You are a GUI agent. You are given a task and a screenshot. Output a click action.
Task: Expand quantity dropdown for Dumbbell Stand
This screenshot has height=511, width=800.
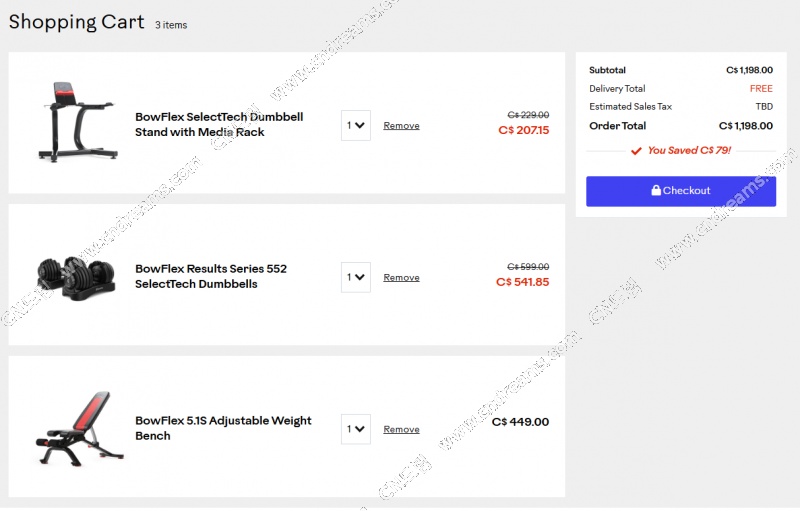tap(355, 126)
